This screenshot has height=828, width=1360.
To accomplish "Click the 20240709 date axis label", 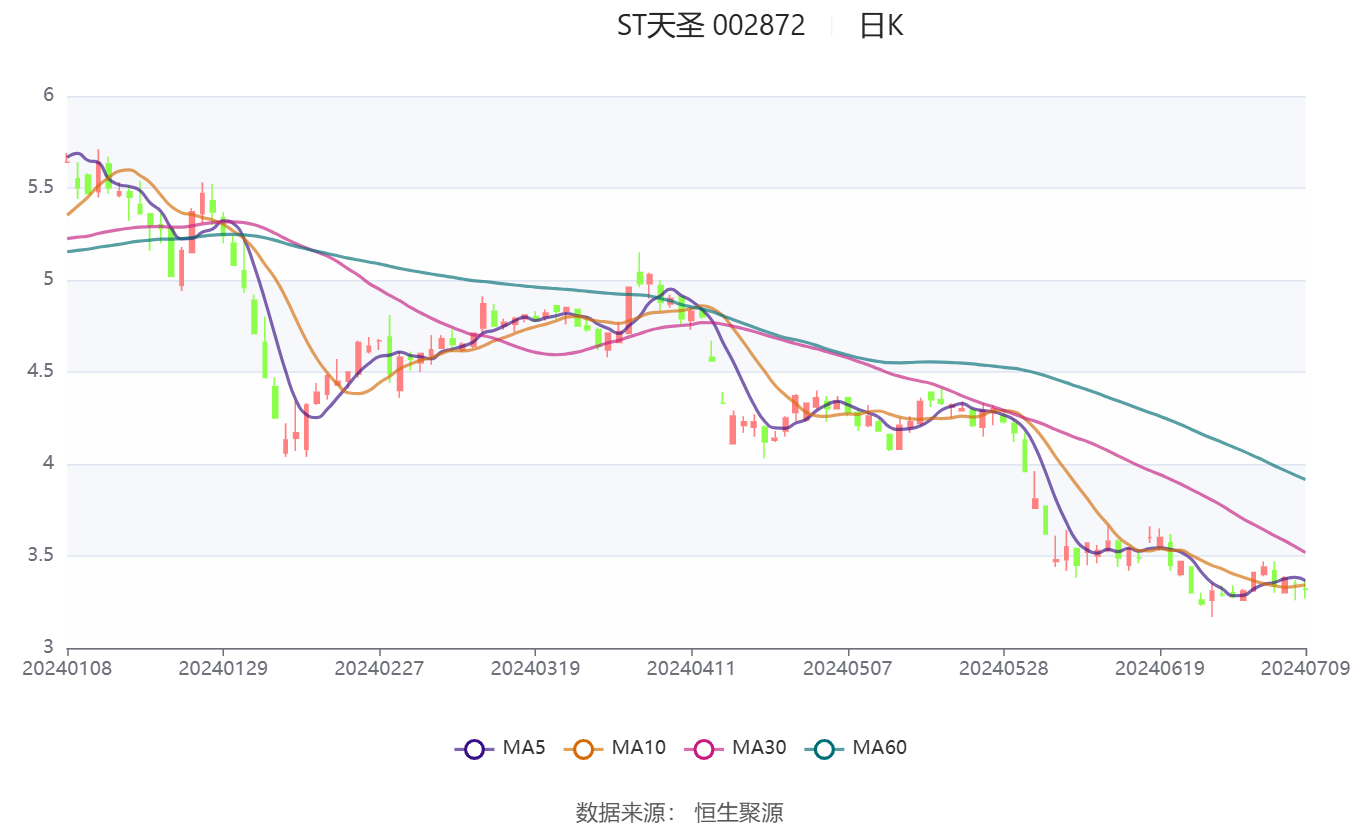I will (x=1305, y=668).
